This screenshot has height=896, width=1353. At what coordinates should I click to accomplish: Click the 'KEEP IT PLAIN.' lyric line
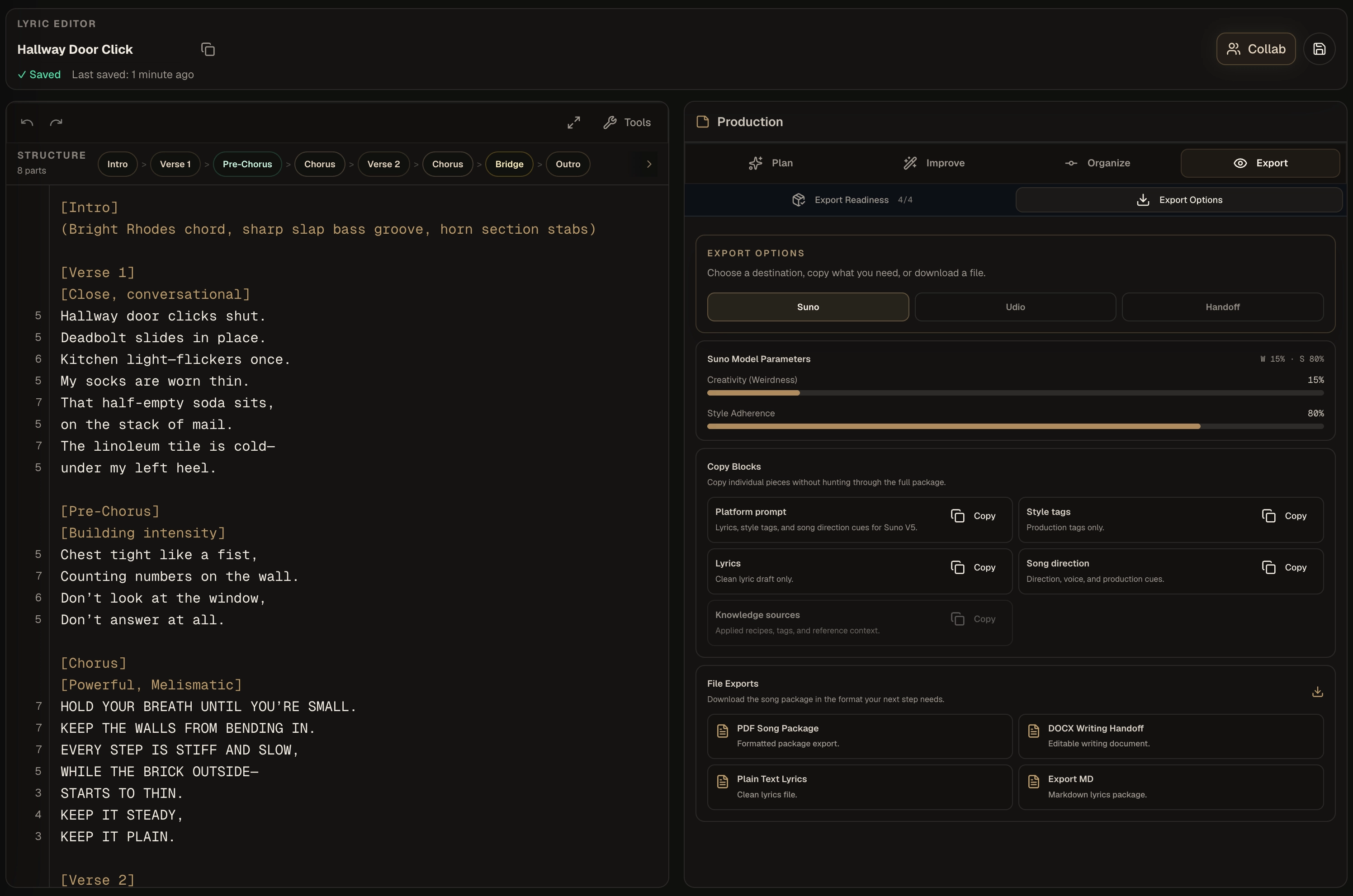click(118, 837)
